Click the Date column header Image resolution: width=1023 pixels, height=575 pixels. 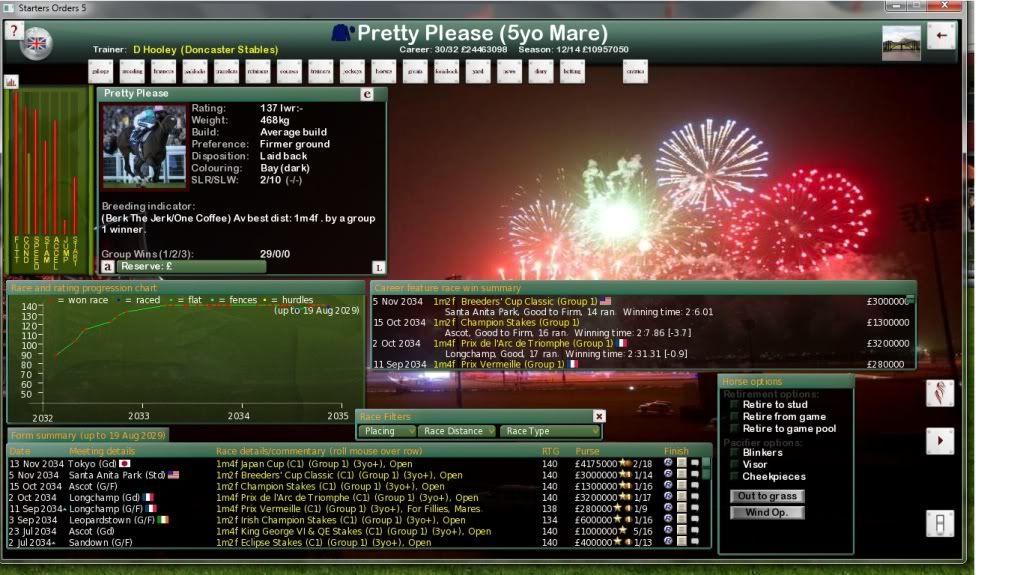tap(20, 451)
